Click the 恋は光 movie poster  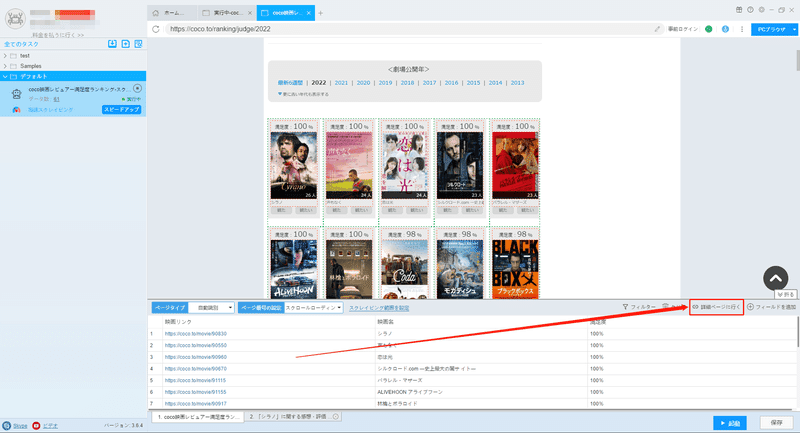405,165
